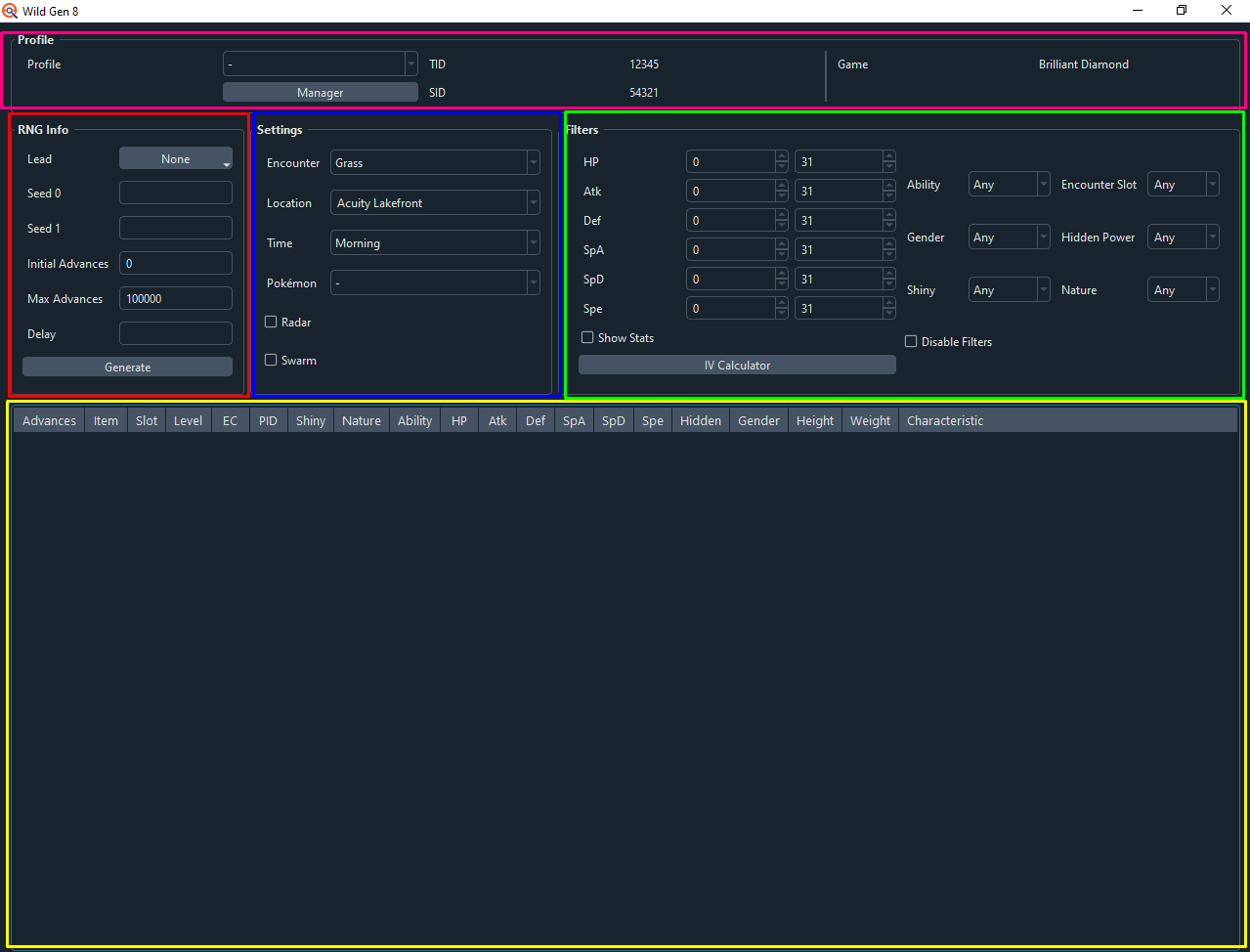The height and width of the screenshot is (952, 1250).
Task: Click the Atk minimum IV field
Action: (737, 192)
